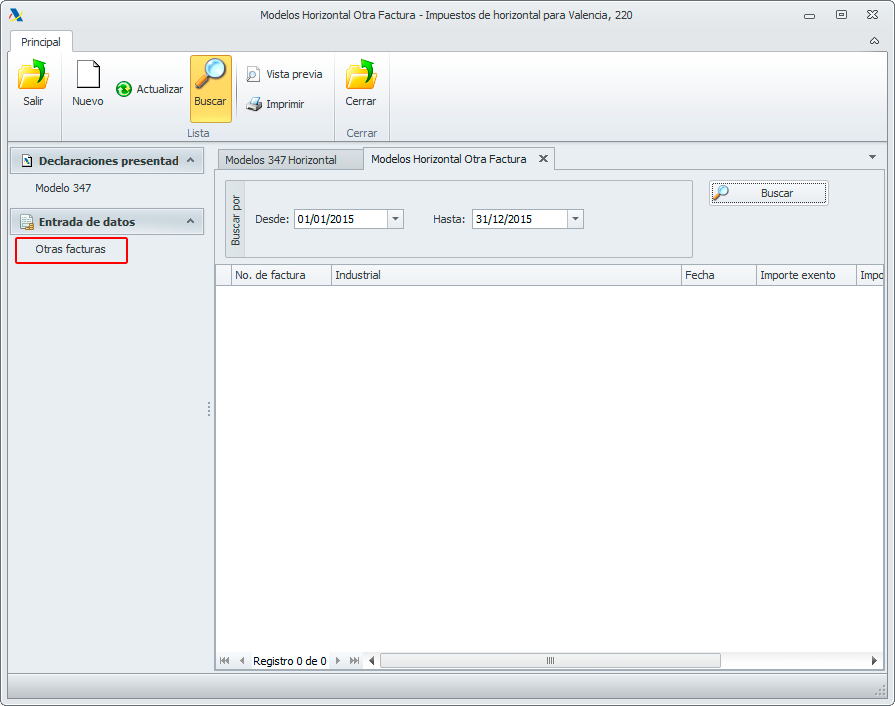Open the Hasta date dropdown
895x706 pixels.
coord(575,219)
